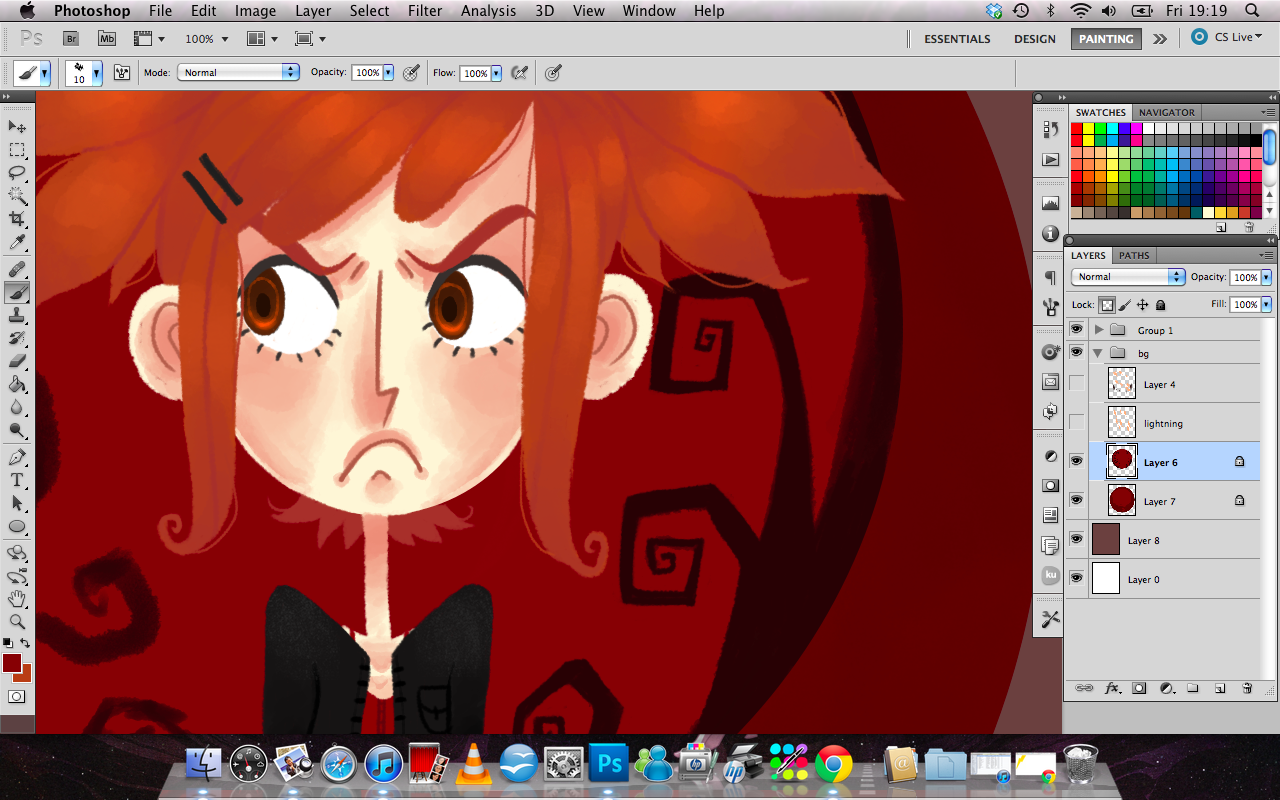Collapse the bg folder

pos(1099,353)
